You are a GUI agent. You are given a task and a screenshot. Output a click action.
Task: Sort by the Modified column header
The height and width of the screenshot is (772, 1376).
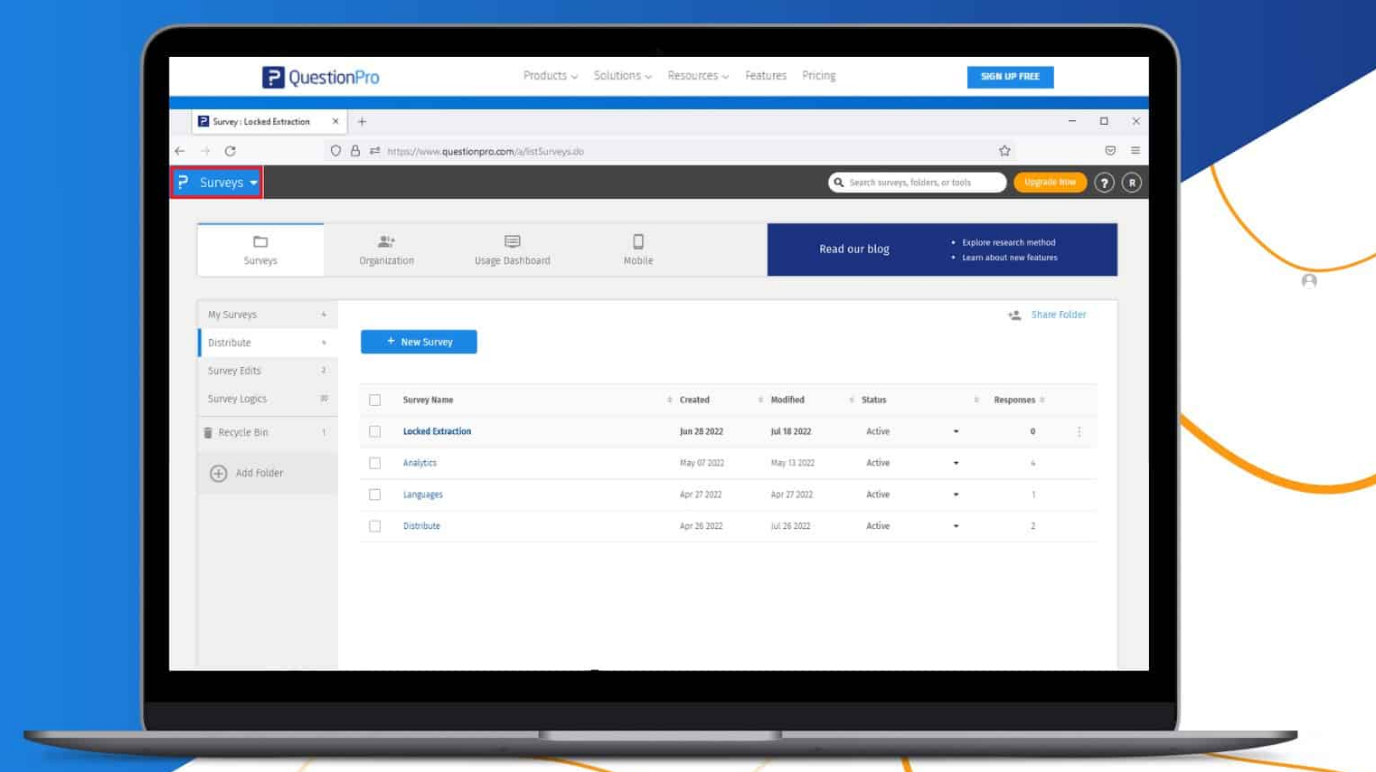point(787,400)
